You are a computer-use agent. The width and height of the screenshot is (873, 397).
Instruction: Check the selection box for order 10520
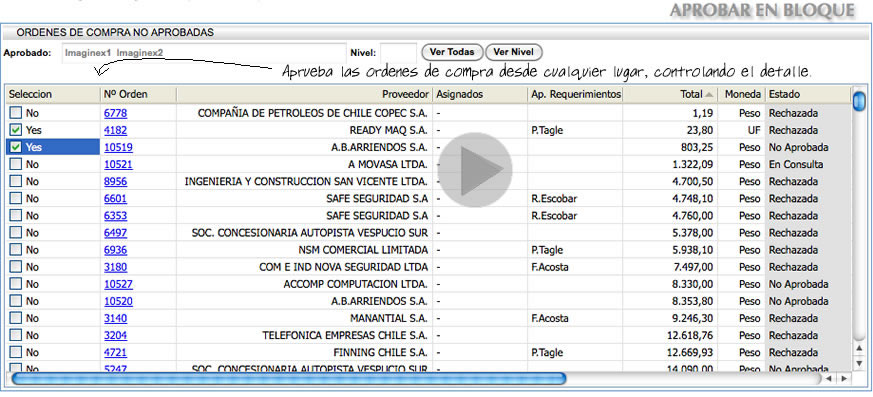tap(16, 301)
